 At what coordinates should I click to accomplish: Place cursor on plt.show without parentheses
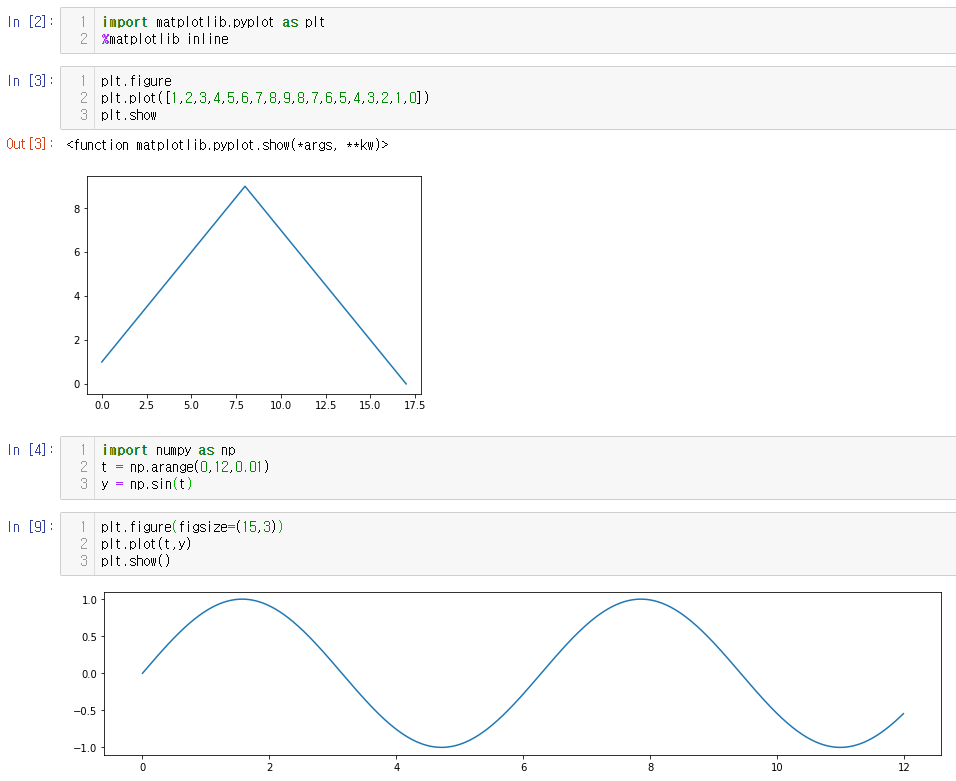coord(128,115)
